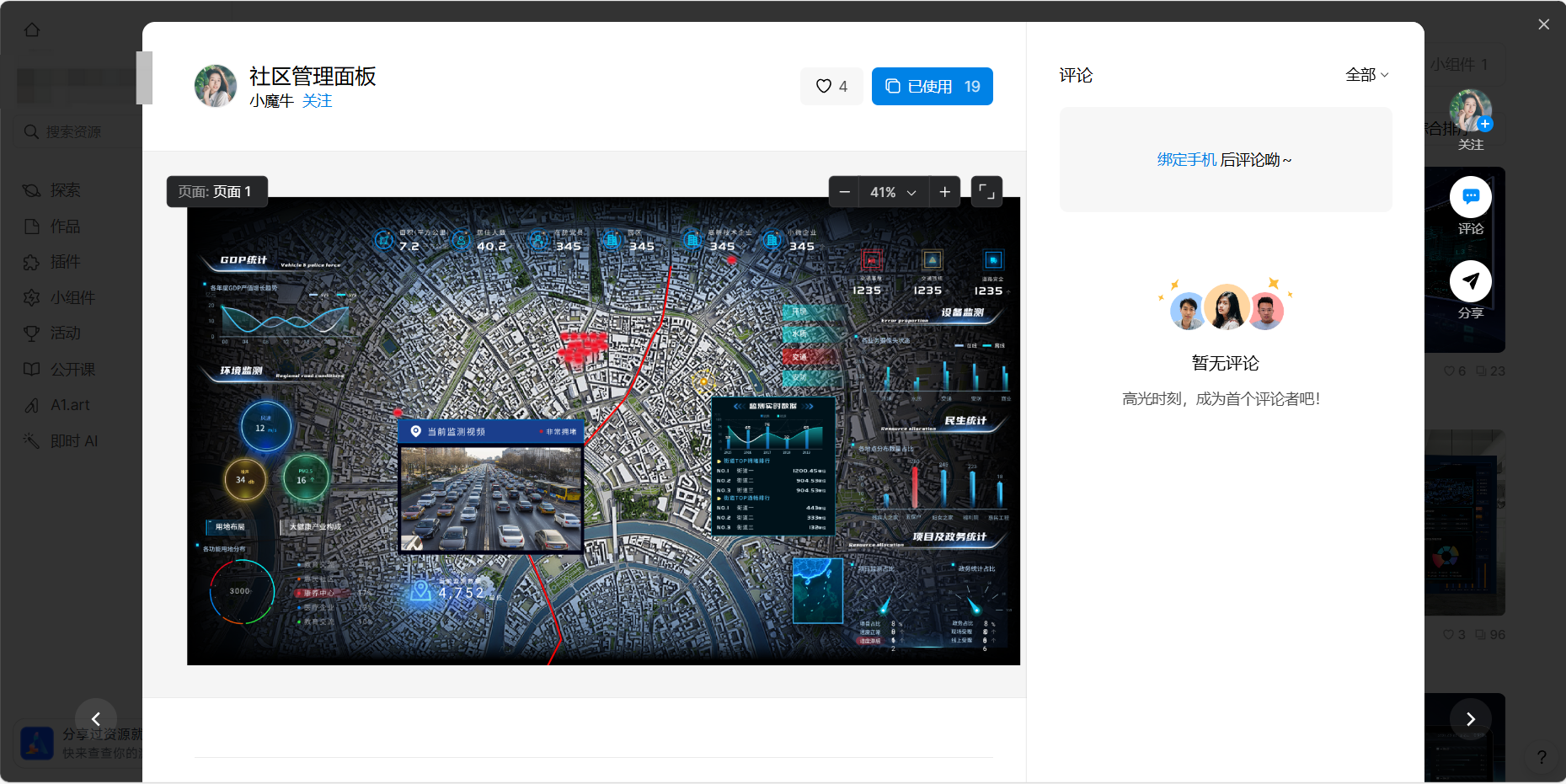
Task: Go to next resource with right arrow
Action: click(x=1471, y=718)
